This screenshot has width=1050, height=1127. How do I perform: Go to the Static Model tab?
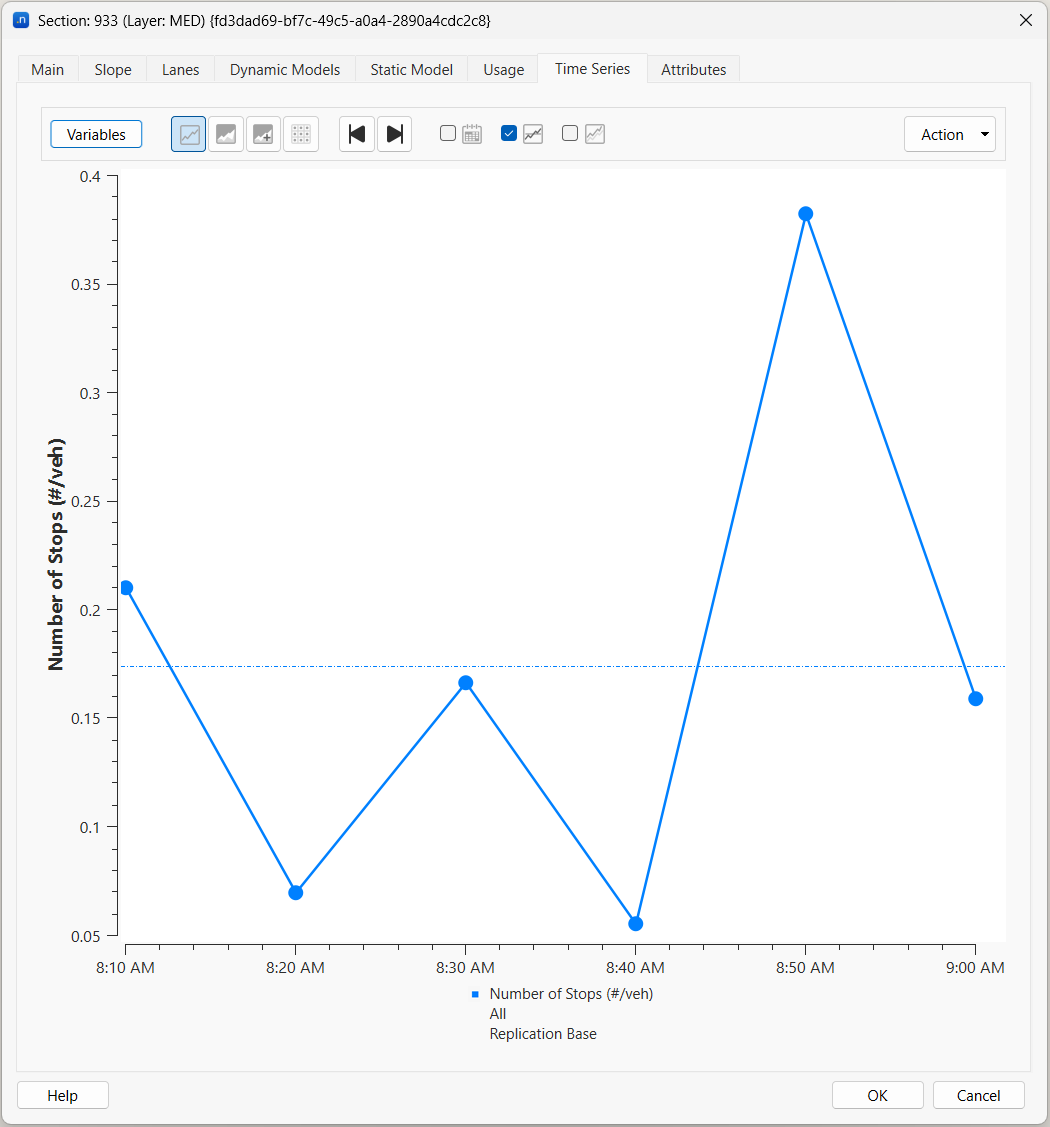click(x=411, y=69)
